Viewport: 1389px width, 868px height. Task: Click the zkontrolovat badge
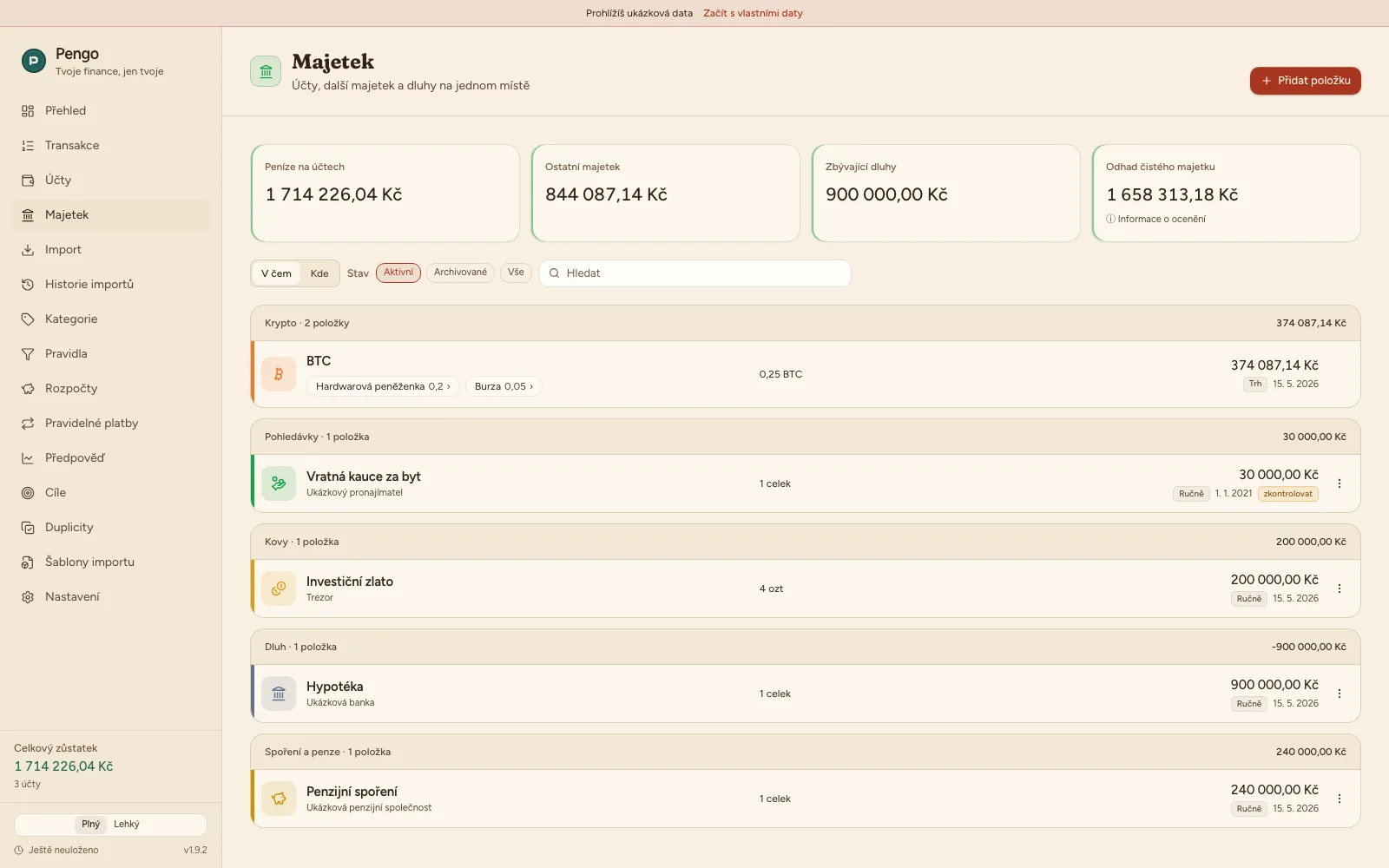coord(1288,494)
